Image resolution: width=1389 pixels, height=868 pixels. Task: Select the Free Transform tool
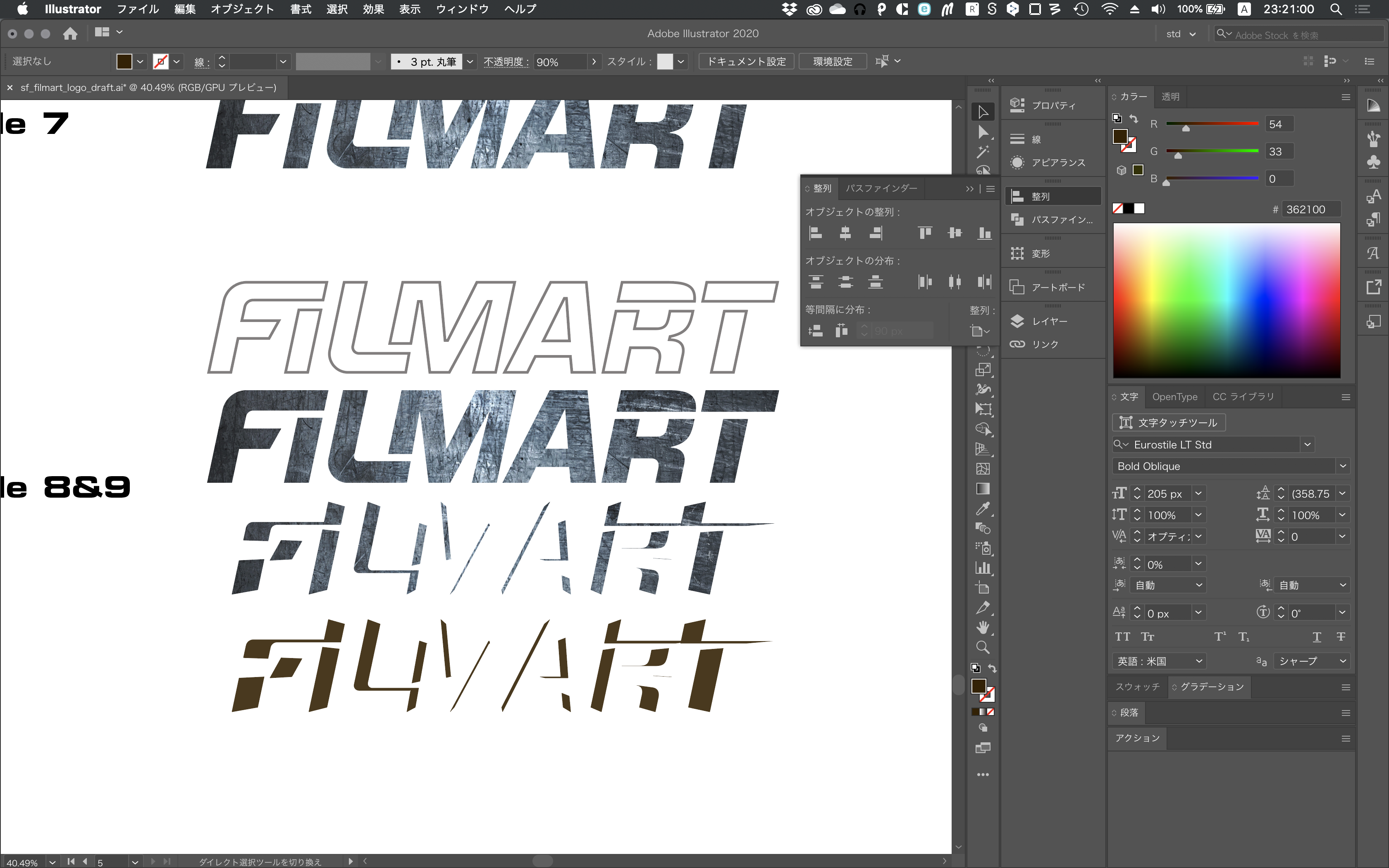coord(983,409)
